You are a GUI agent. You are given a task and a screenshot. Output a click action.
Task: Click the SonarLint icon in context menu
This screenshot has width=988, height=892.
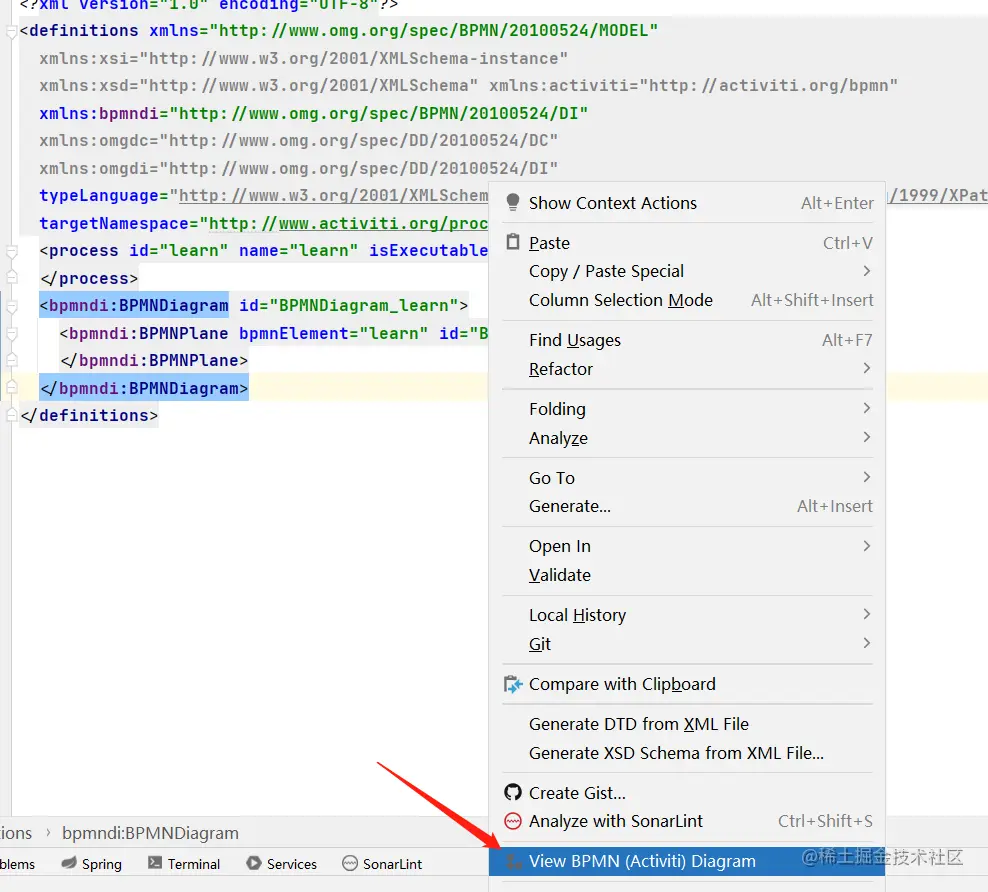click(x=513, y=821)
